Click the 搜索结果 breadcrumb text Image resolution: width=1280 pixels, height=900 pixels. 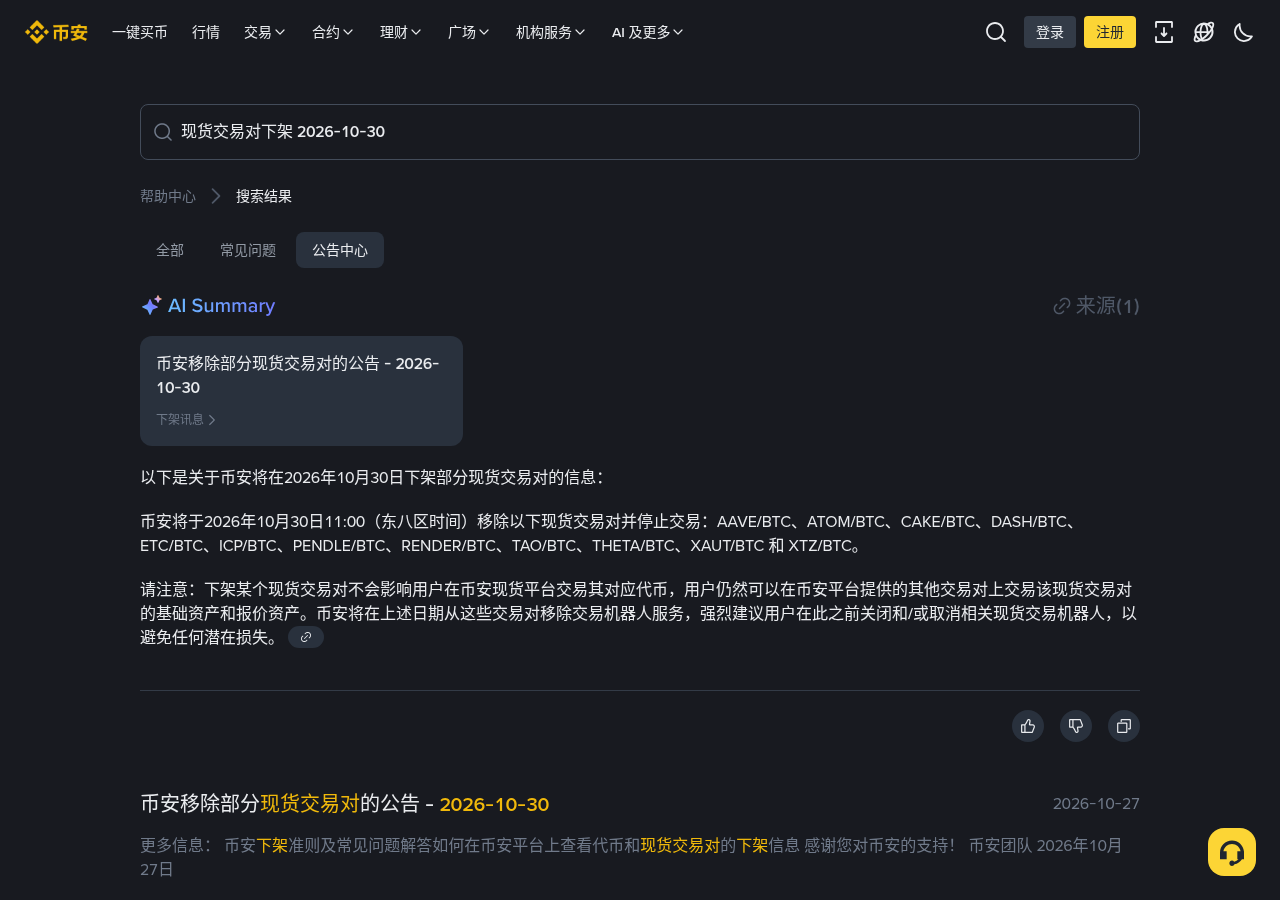264,196
